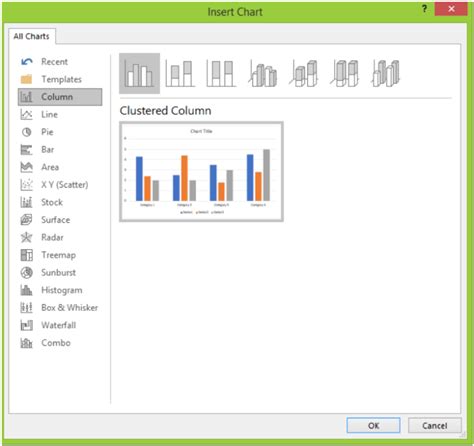This screenshot has width=474, height=446.
Task: Click the Pie chart category icon
Action: tap(27, 132)
